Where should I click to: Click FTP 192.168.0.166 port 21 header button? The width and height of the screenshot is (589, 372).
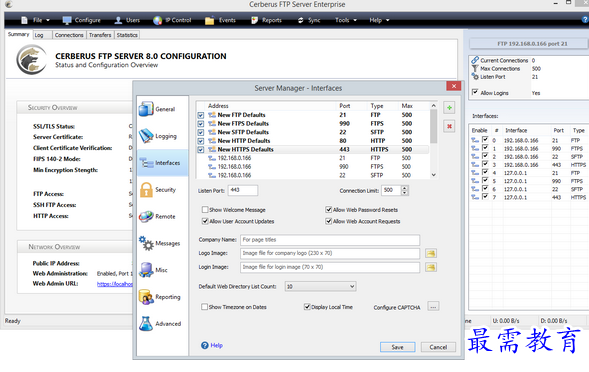click(529, 44)
